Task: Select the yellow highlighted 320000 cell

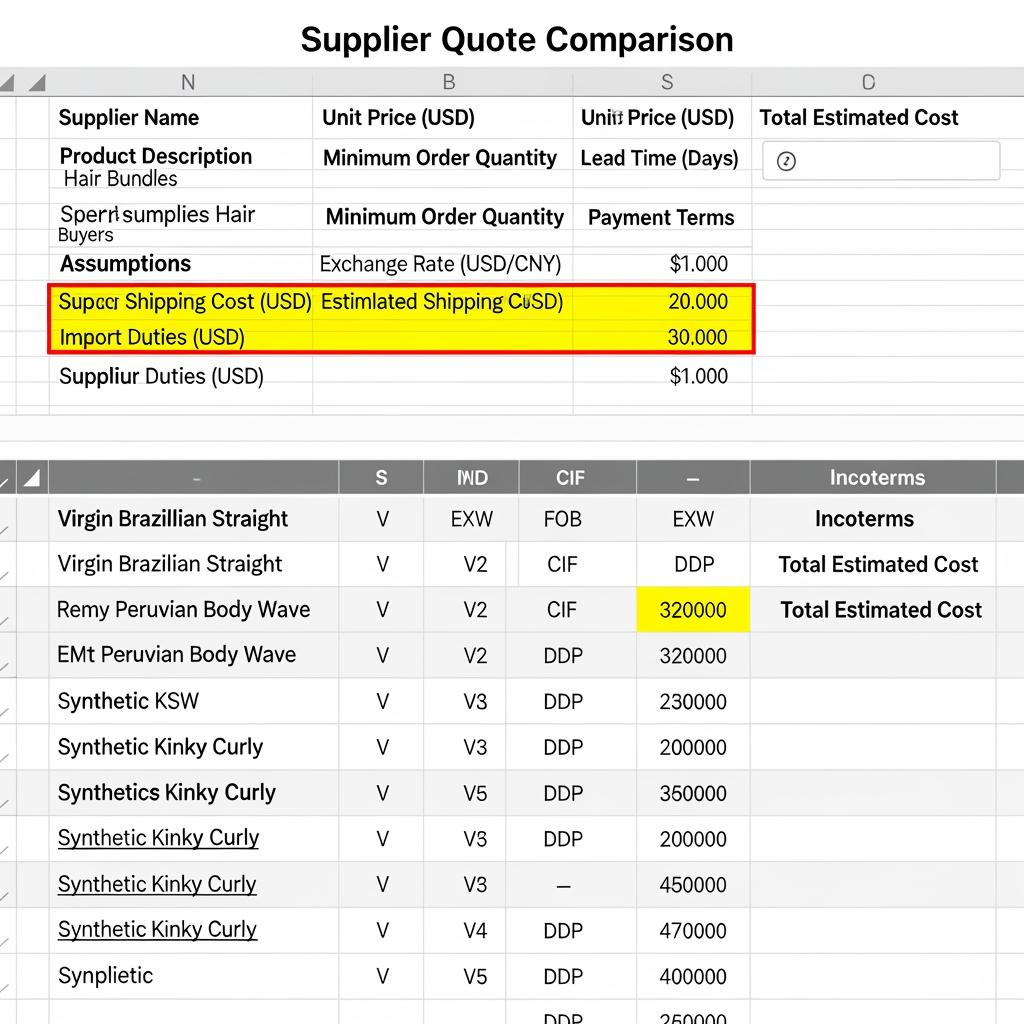Action: 693,610
